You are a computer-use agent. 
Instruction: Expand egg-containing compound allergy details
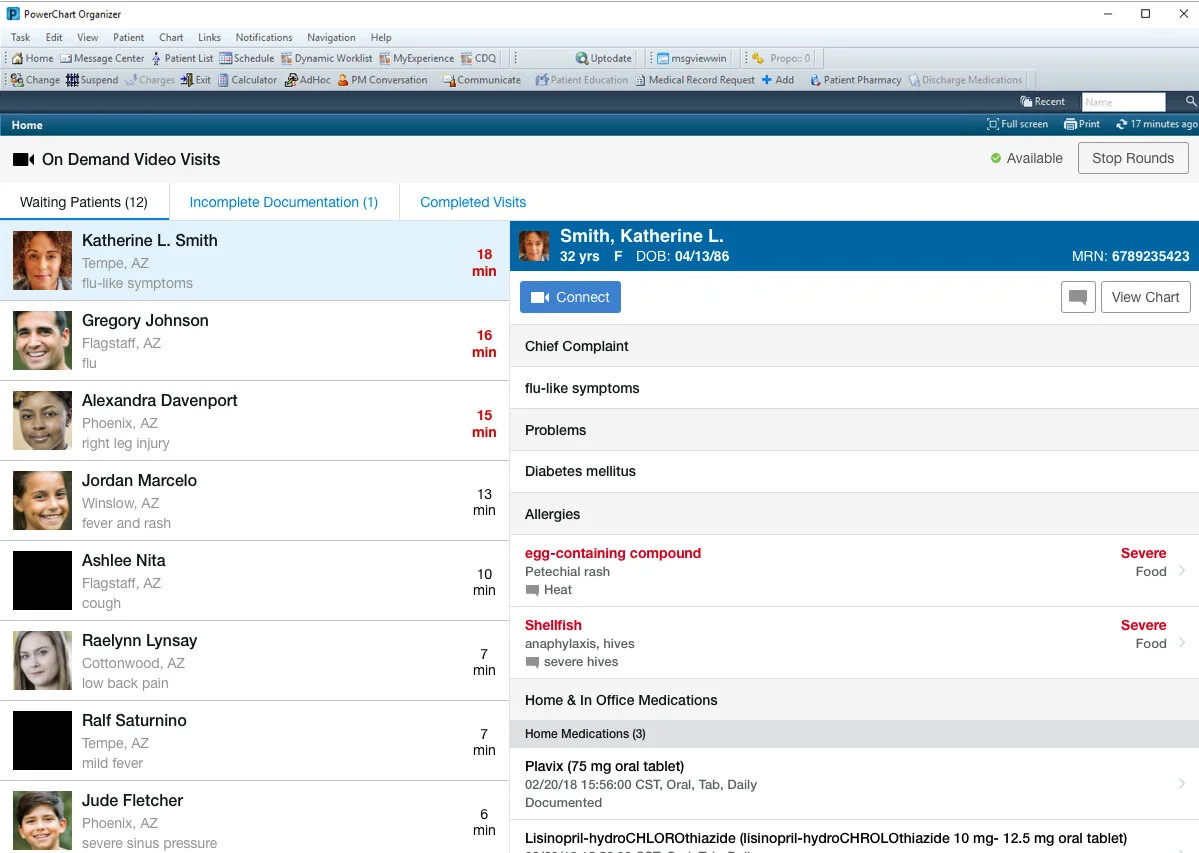[x=854, y=571]
